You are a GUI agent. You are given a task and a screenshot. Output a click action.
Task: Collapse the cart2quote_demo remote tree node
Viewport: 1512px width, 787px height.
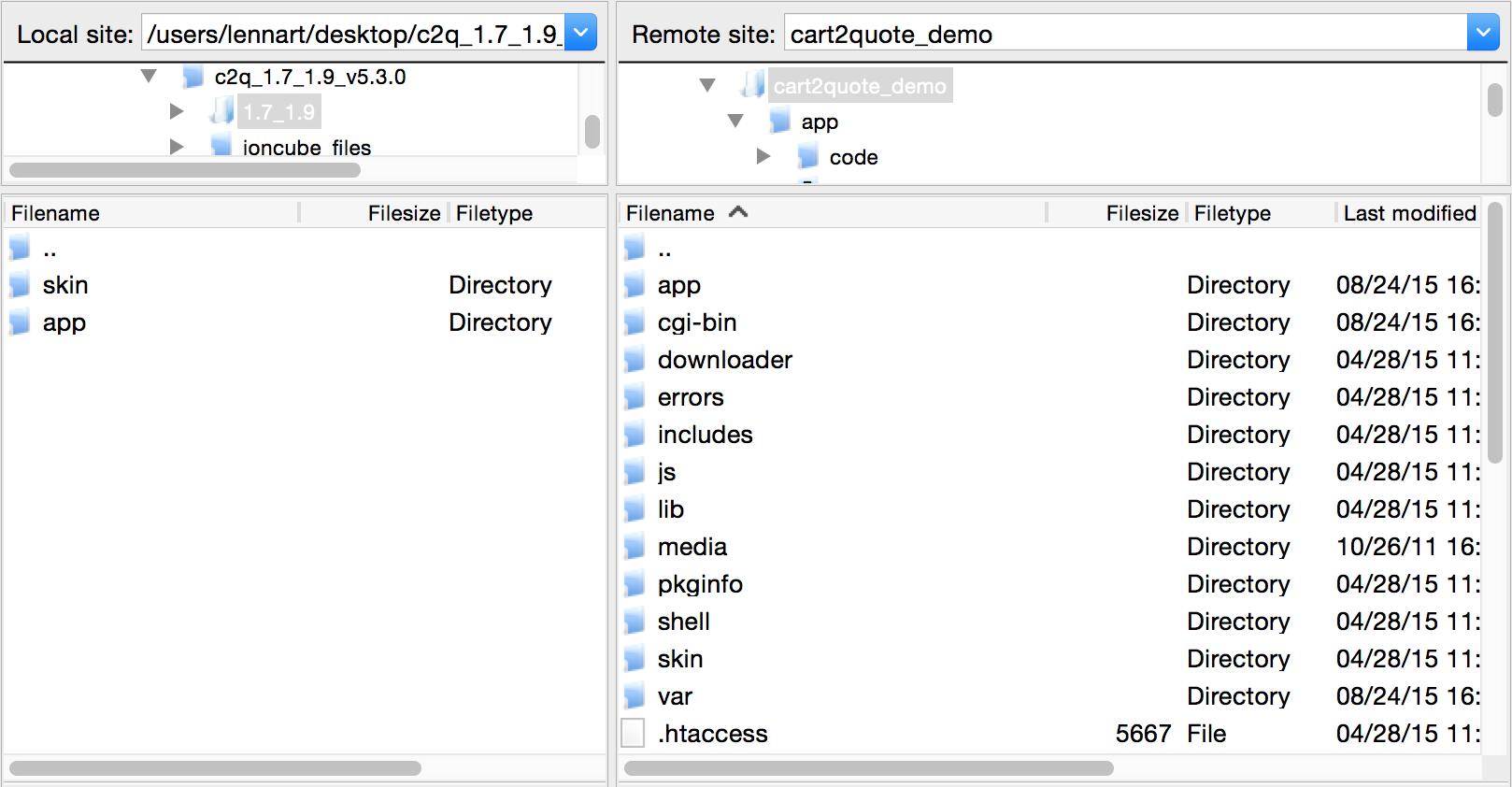[x=707, y=85]
